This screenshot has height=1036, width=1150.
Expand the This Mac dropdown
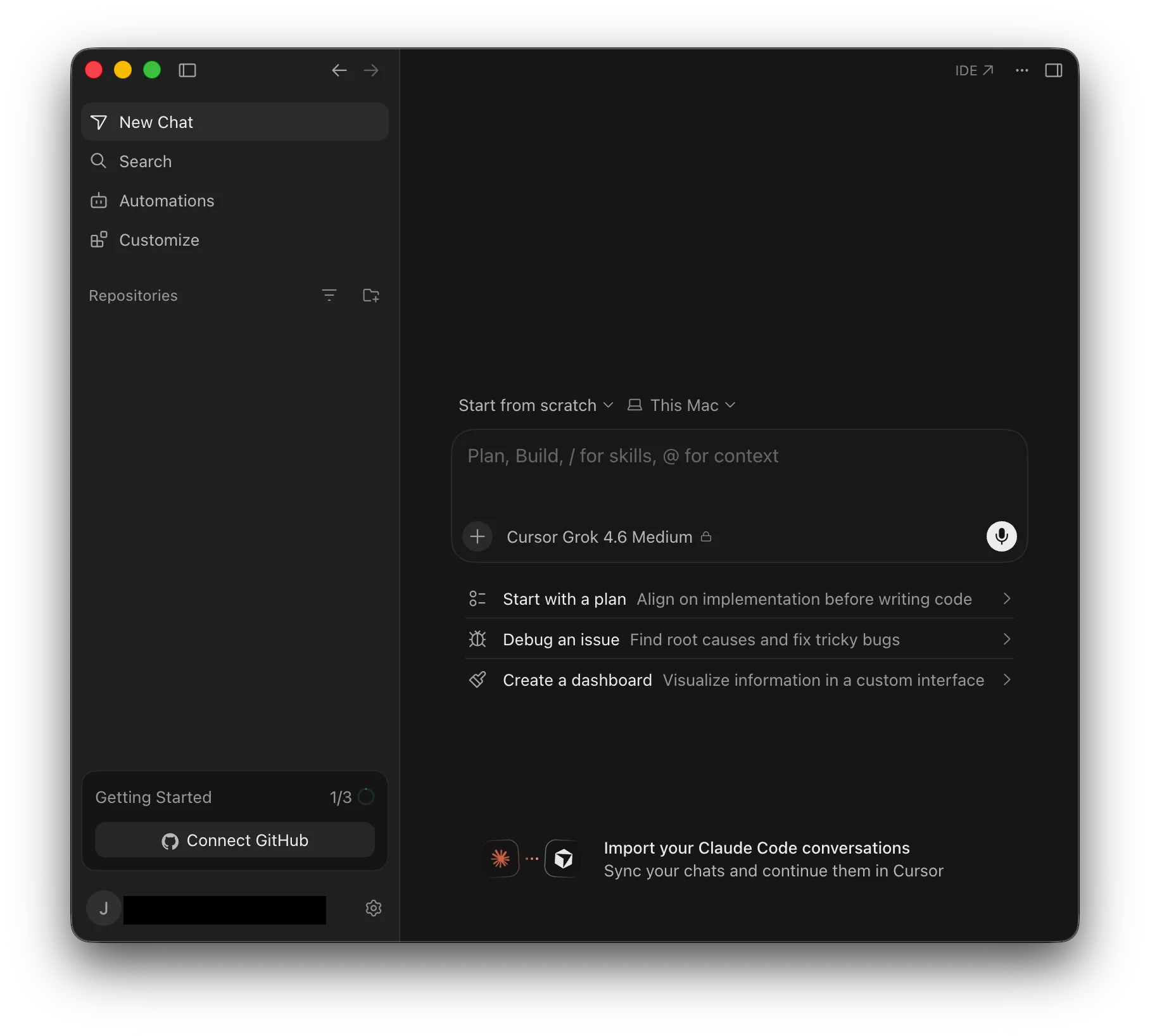pyautogui.click(x=681, y=405)
